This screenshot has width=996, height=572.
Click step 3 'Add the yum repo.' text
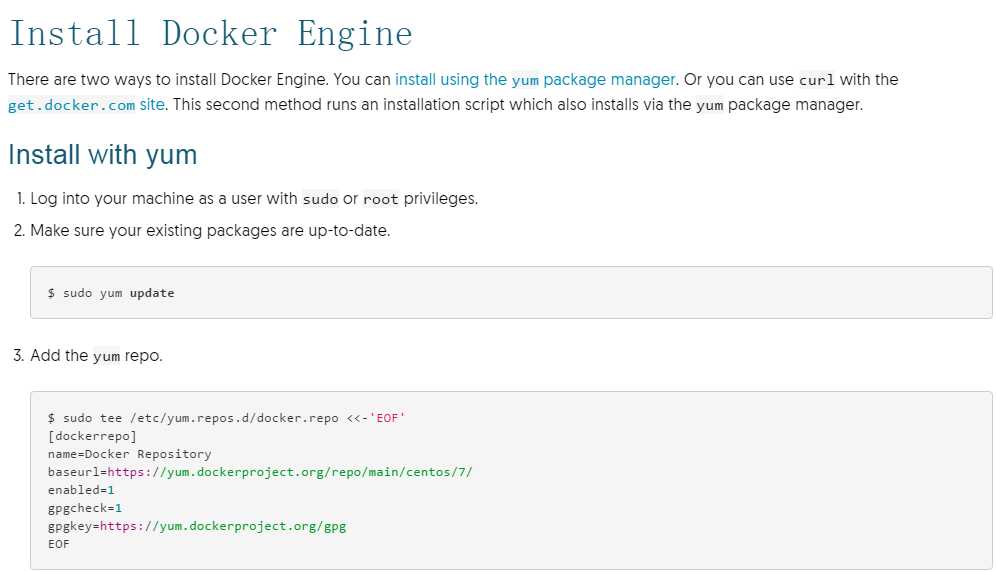click(96, 355)
